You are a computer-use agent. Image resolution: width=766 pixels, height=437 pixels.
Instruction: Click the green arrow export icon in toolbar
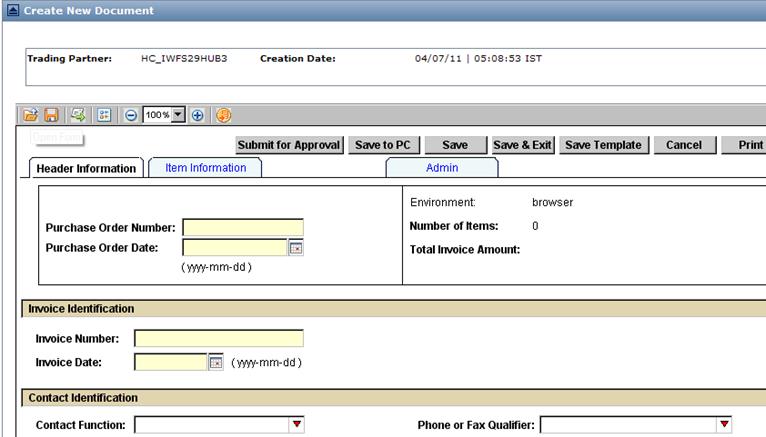tap(78, 115)
